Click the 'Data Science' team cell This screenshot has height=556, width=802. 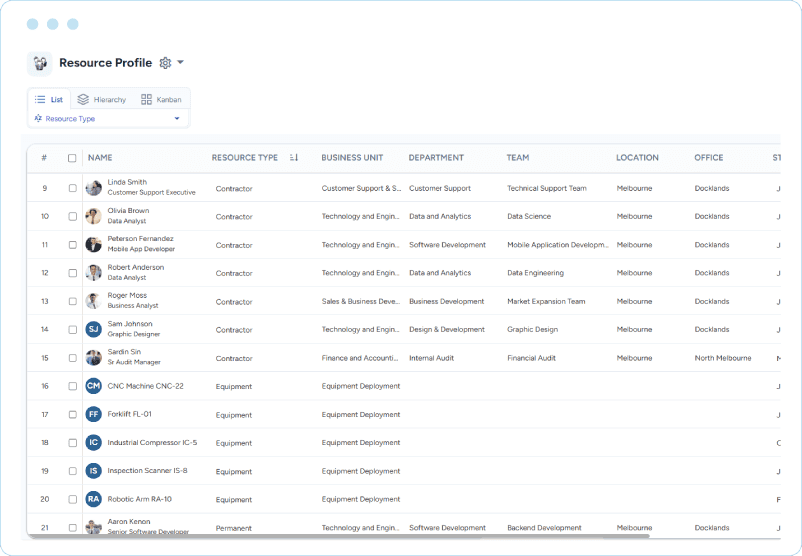529,216
